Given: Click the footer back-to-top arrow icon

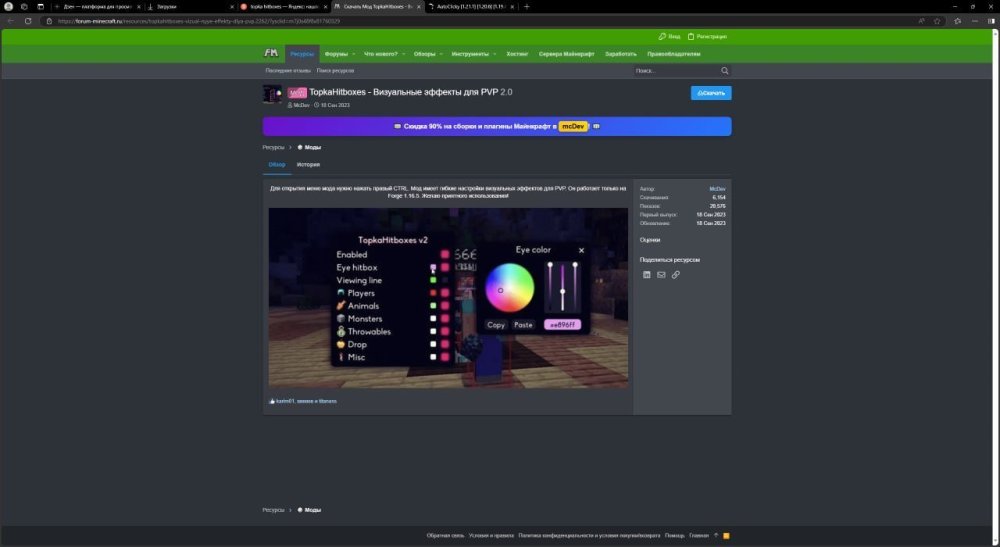Looking at the screenshot, I should click(716, 536).
